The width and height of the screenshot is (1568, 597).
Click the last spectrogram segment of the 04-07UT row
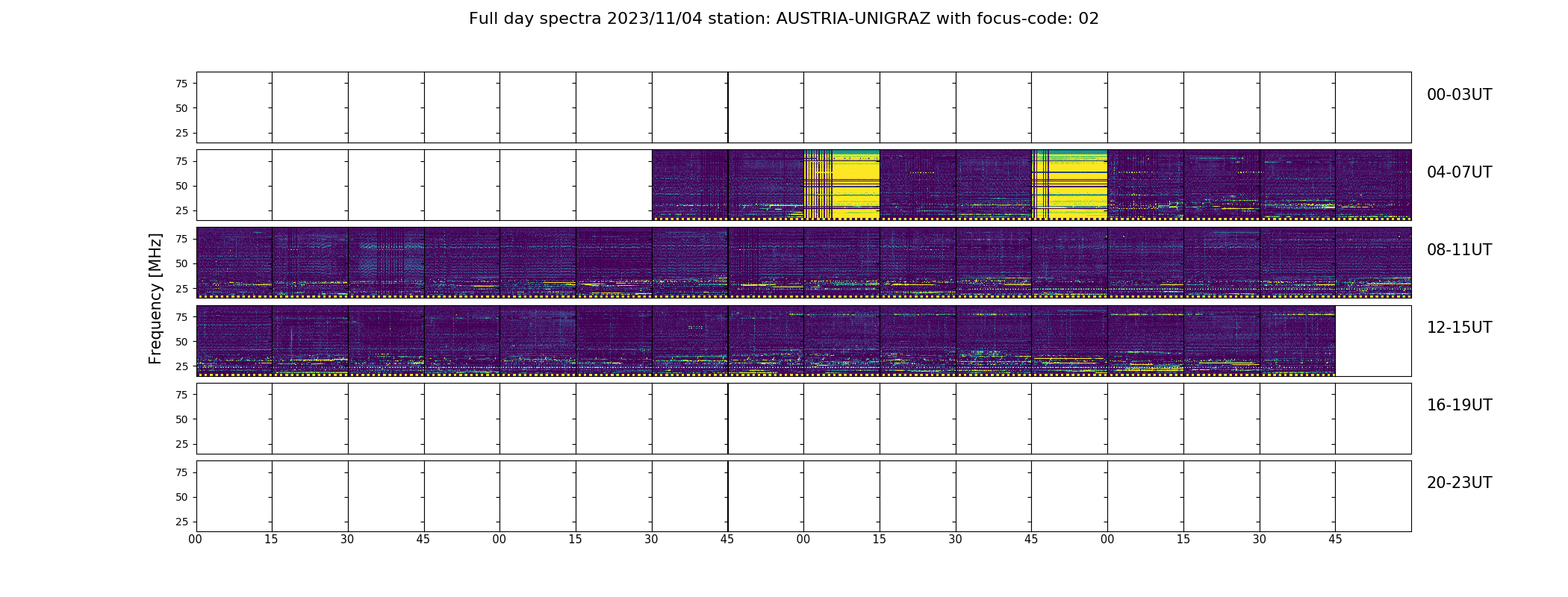[1373, 184]
